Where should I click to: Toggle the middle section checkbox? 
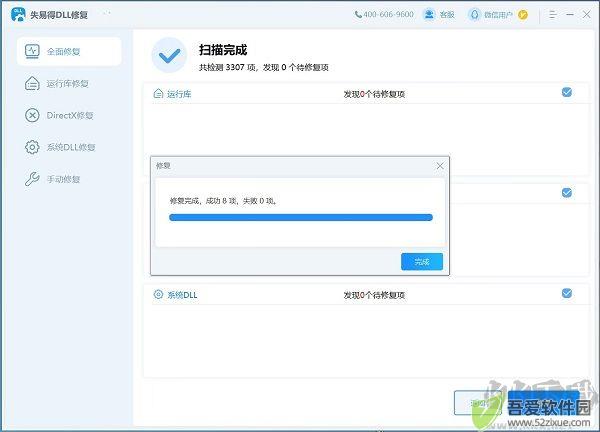pyautogui.click(x=567, y=192)
